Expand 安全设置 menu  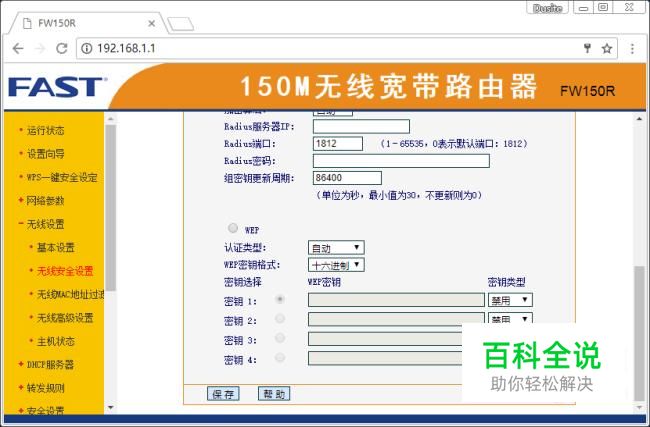pyautogui.click(x=46, y=410)
